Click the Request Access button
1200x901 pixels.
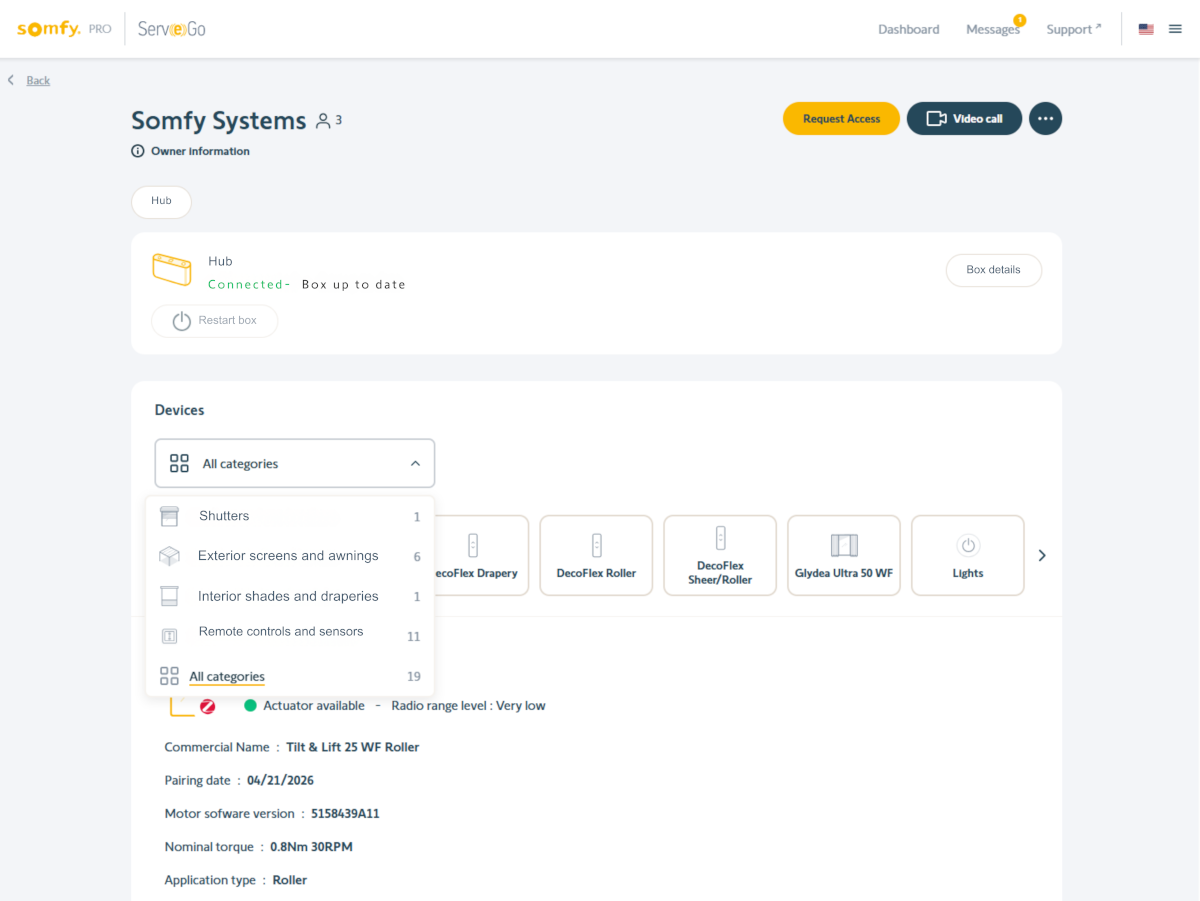tap(841, 119)
